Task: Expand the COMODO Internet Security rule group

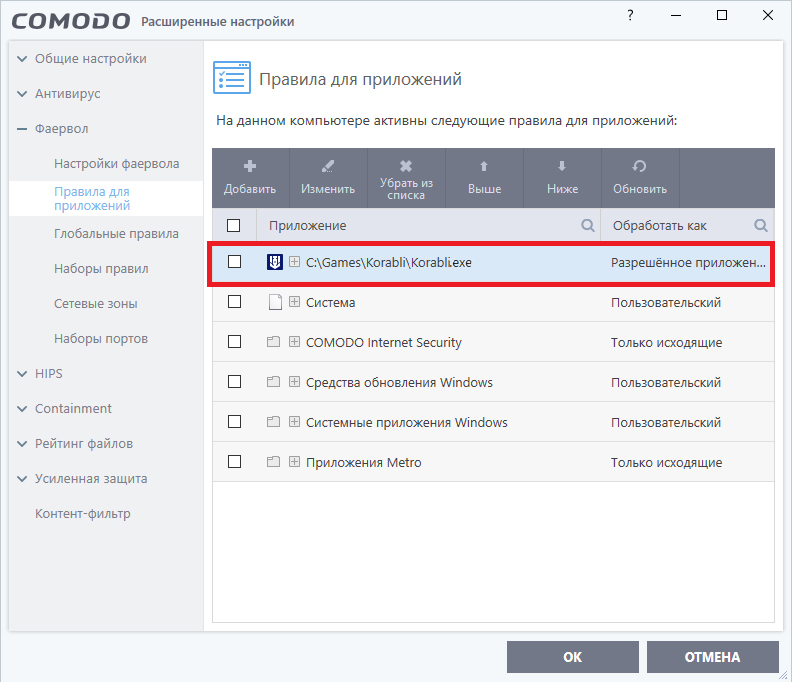Action: tap(294, 342)
